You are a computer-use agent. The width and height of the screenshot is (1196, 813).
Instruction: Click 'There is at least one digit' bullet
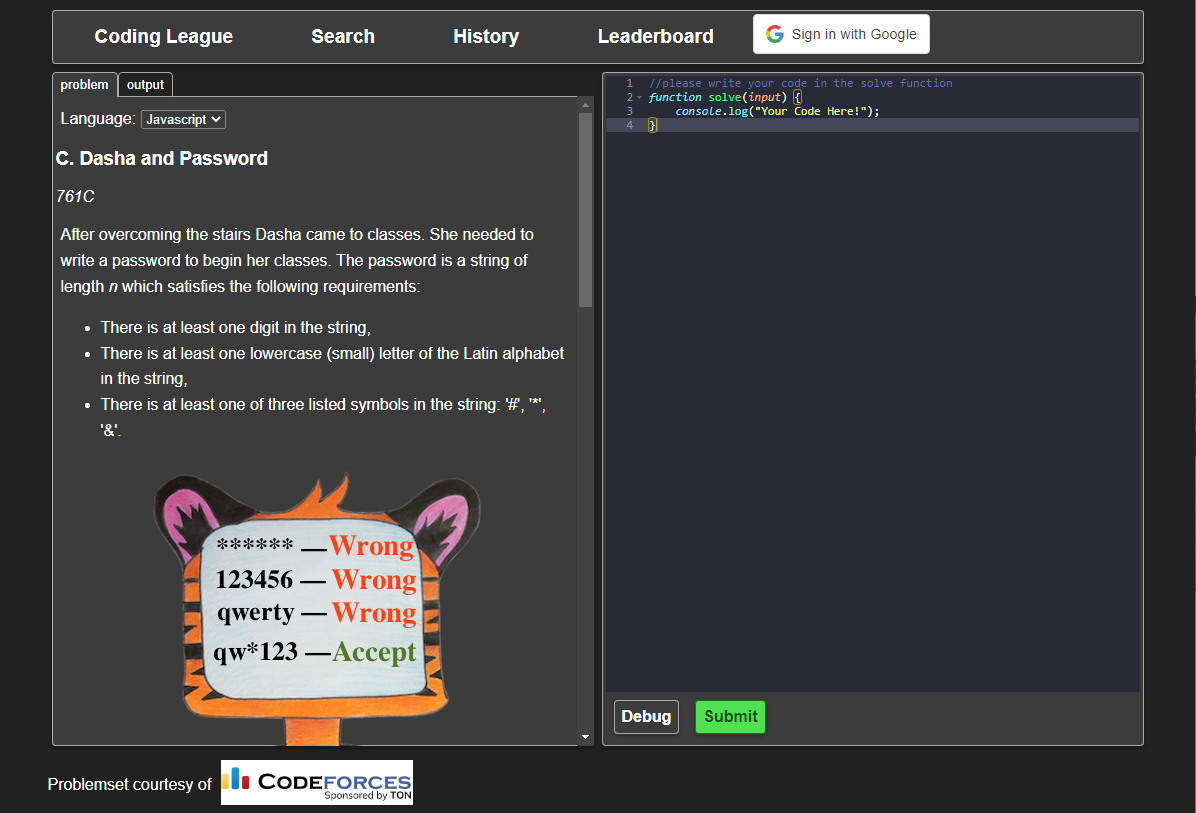coord(236,328)
